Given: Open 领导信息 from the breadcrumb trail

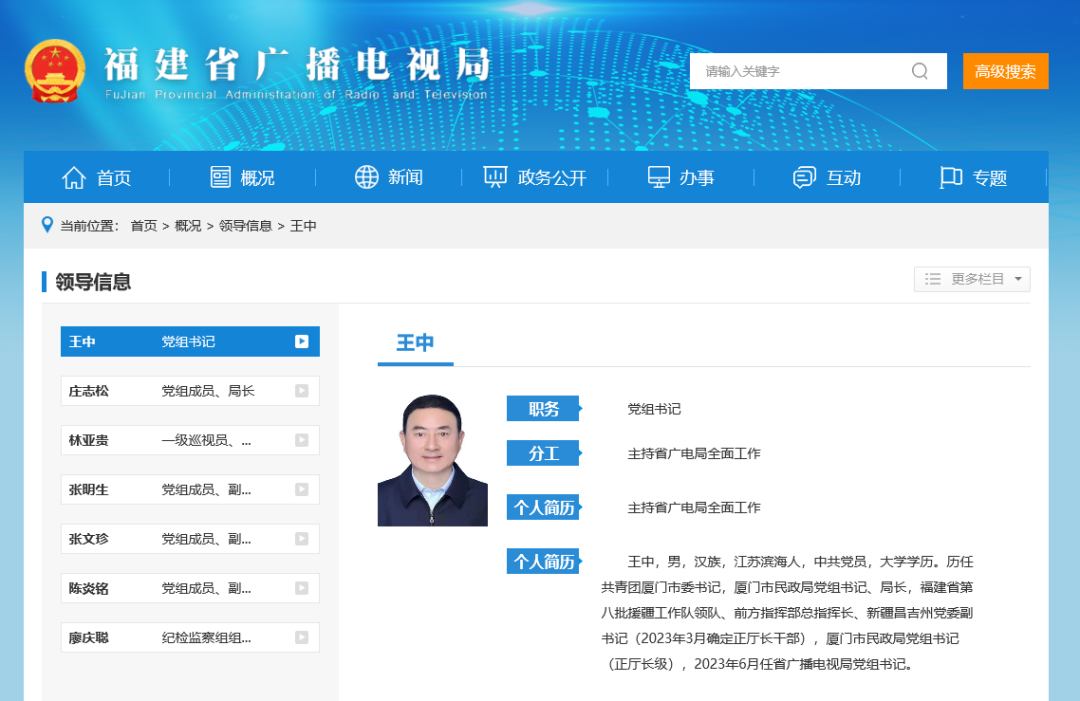Looking at the screenshot, I should [246, 226].
